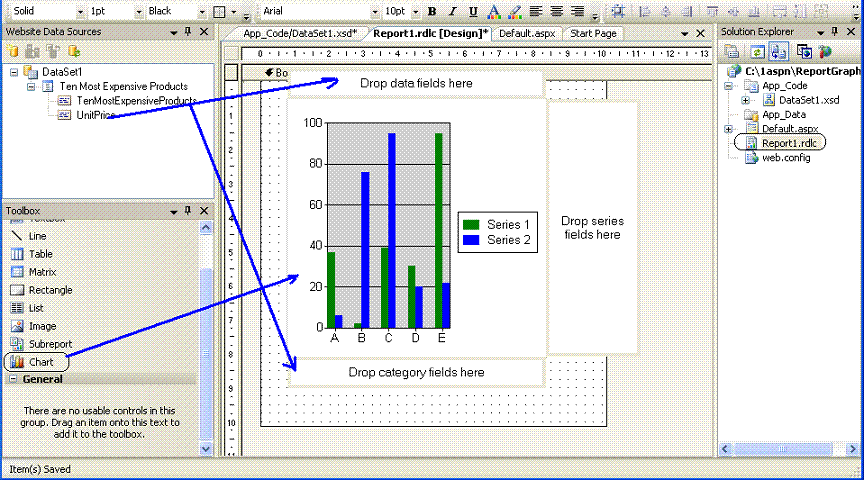The image size is (864, 480).
Task: Open the Borders icon dropdown arrow
Action: [234, 12]
